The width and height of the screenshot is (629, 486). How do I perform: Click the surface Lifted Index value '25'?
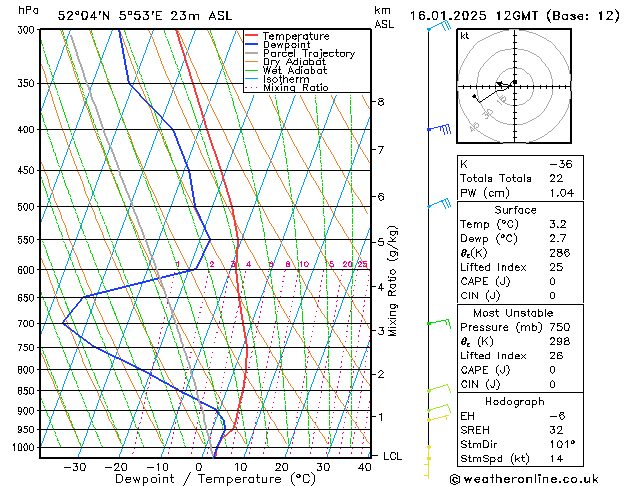point(556,267)
